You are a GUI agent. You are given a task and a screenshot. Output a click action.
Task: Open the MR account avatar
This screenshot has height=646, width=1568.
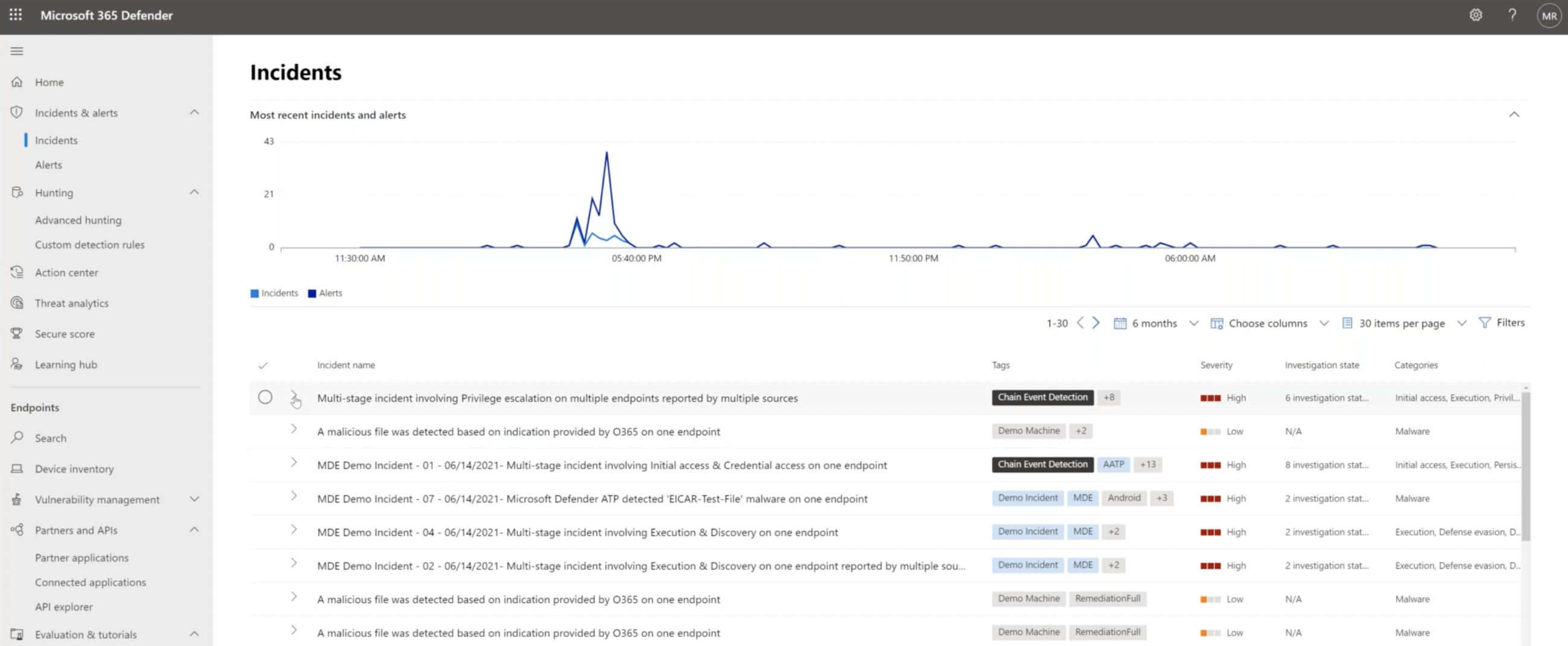[x=1549, y=16]
